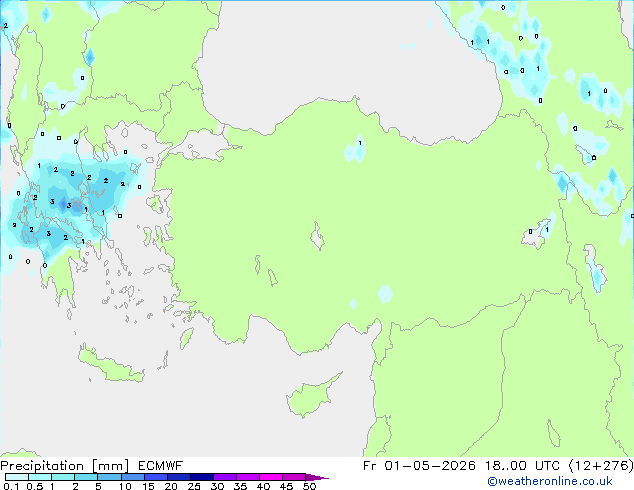Click the 45–50 mm legend color swatch
The image size is (634, 490).
(294, 477)
